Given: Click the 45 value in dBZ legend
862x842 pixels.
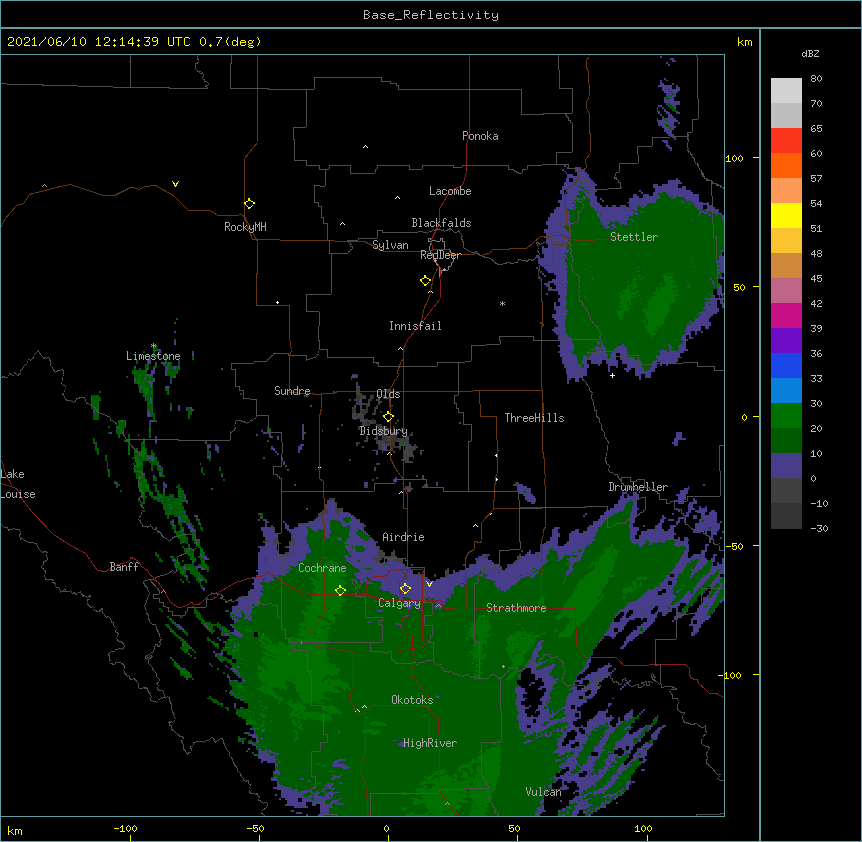Looking at the screenshot, I should [816, 279].
